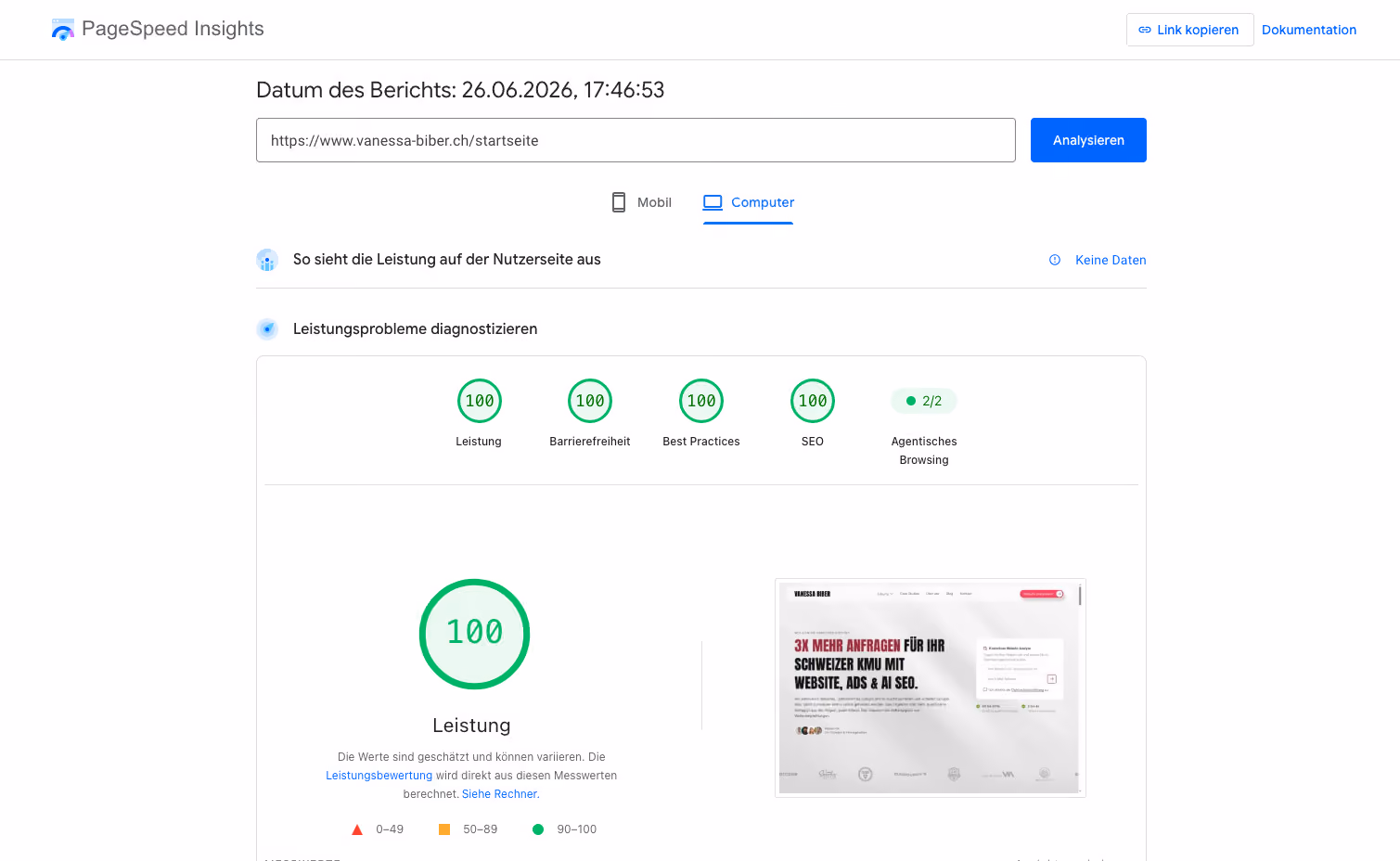The height and width of the screenshot is (861, 1400).
Task: Click 'So sieht die Leistung' heading
Action: tap(447, 260)
